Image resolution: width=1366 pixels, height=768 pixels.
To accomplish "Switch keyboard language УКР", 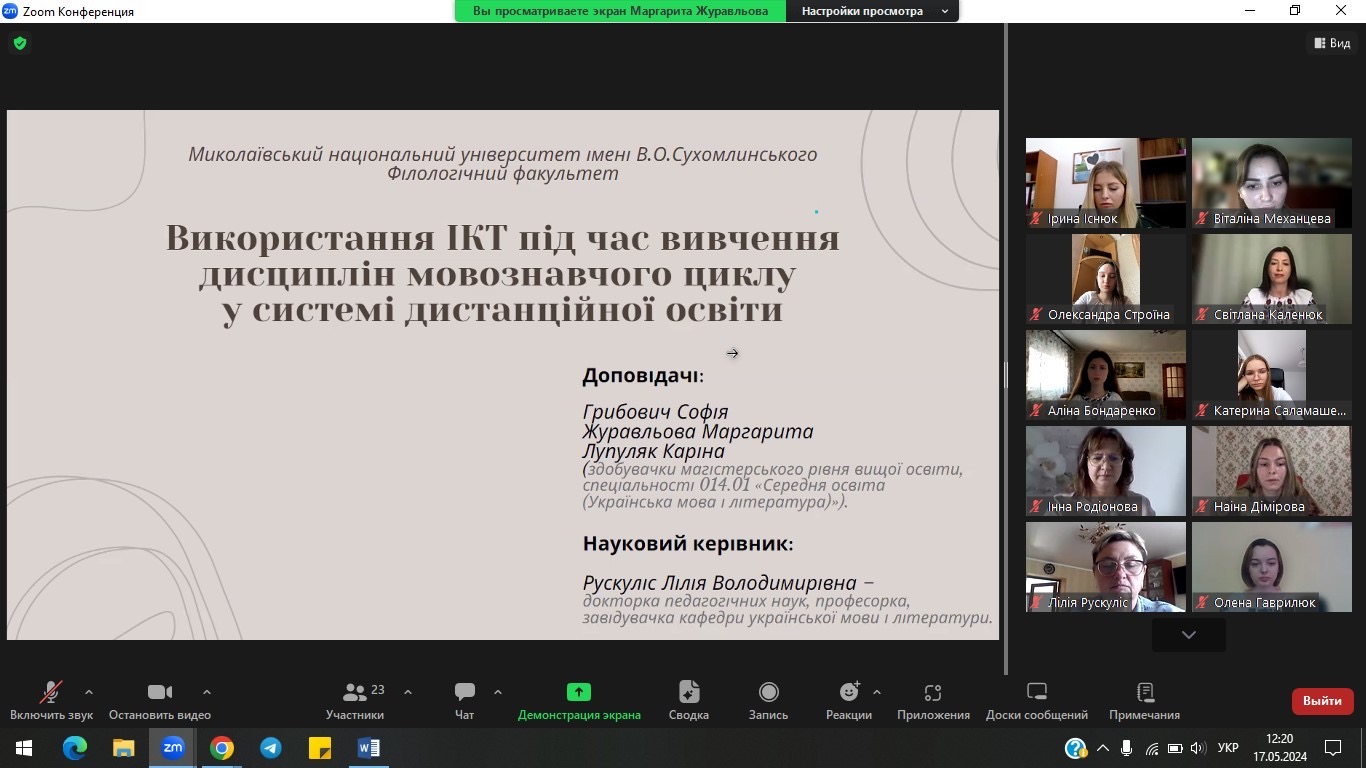I will click(1229, 748).
